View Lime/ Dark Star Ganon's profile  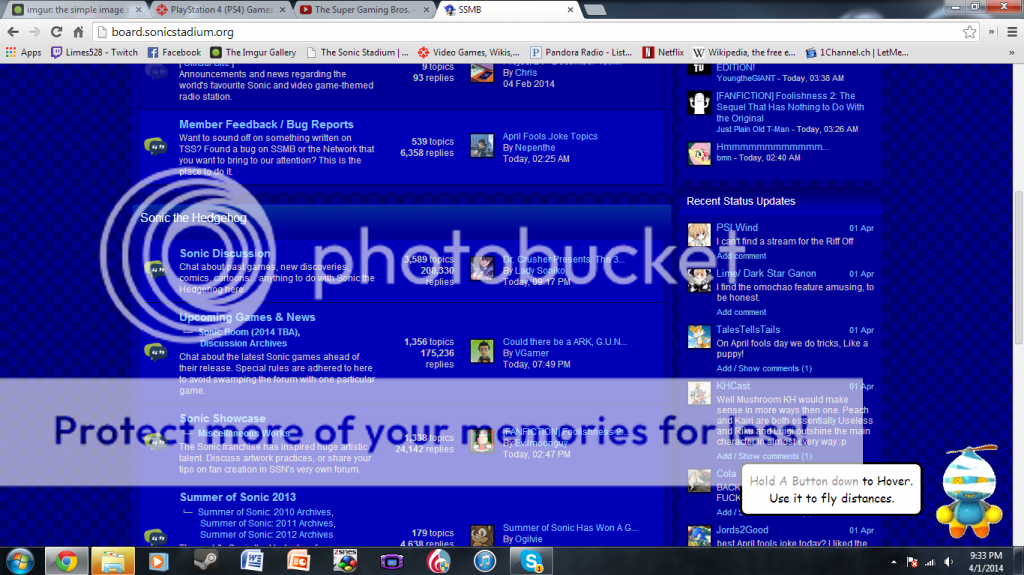(766, 273)
